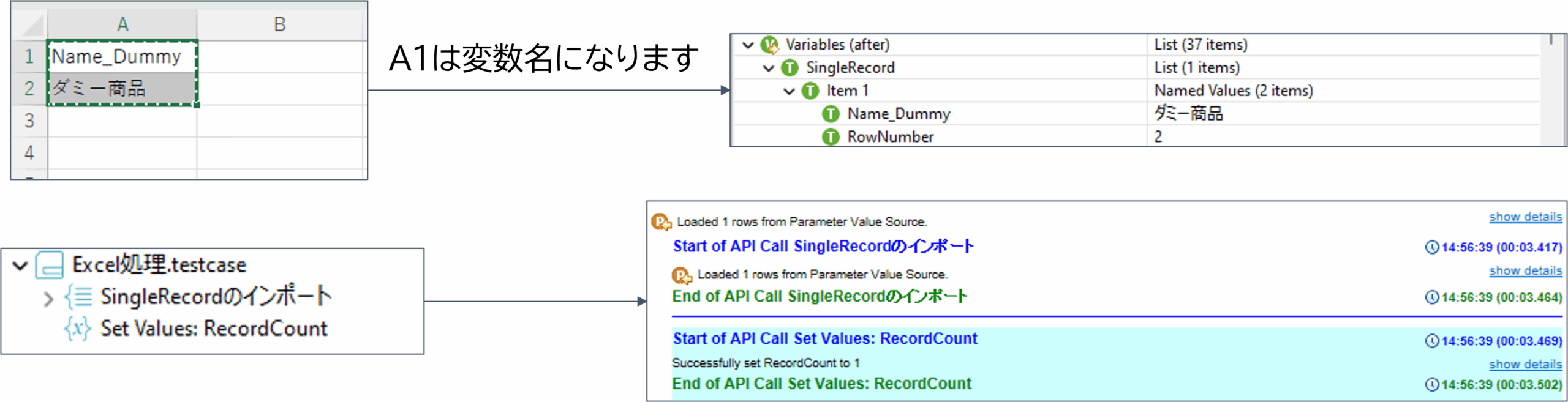The image size is (1568, 402).
Task: Select column B header in spreadsheet
Action: tap(280, 24)
